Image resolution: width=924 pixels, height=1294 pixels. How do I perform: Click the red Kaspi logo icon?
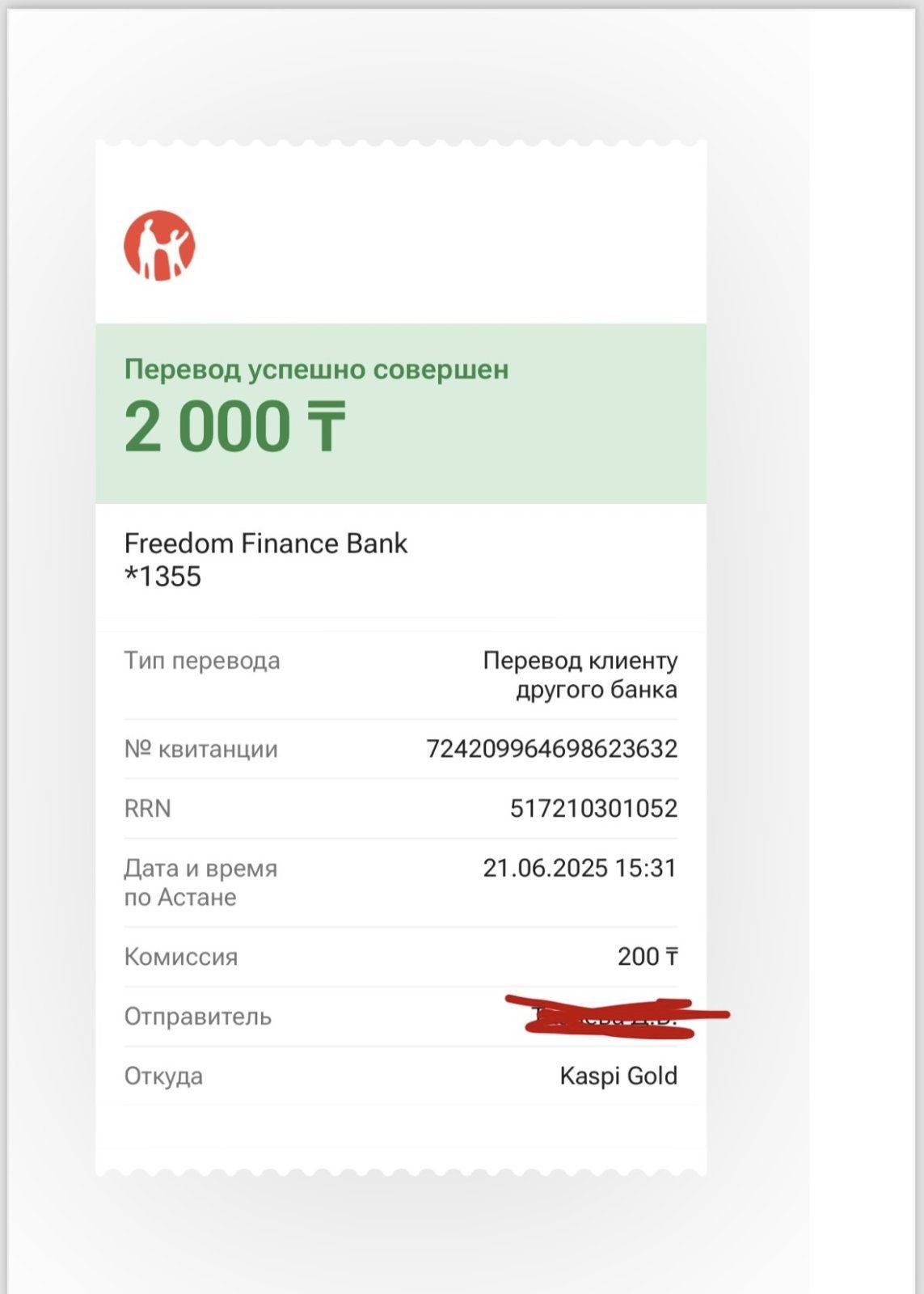pyautogui.click(x=159, y=246)
